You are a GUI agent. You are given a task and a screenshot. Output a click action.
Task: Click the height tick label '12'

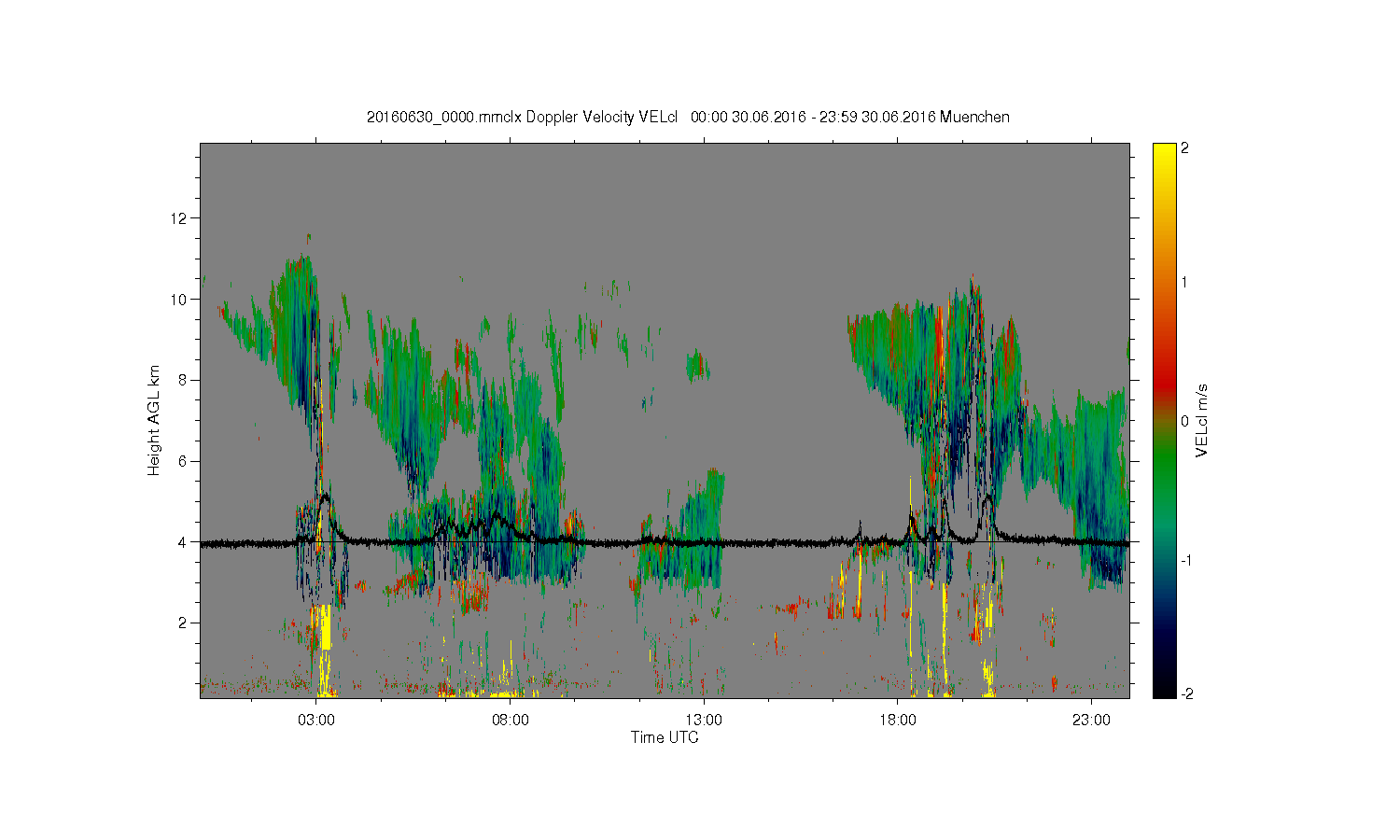click(180, 218)
